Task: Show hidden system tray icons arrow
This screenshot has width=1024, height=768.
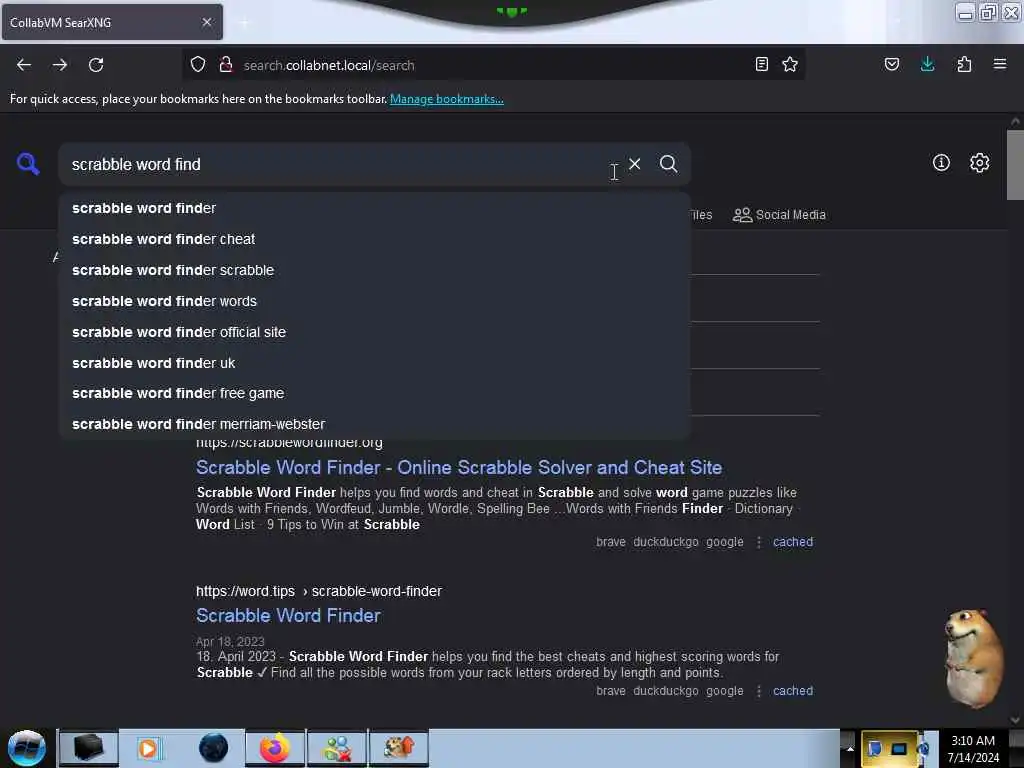Action: (850, 749)
